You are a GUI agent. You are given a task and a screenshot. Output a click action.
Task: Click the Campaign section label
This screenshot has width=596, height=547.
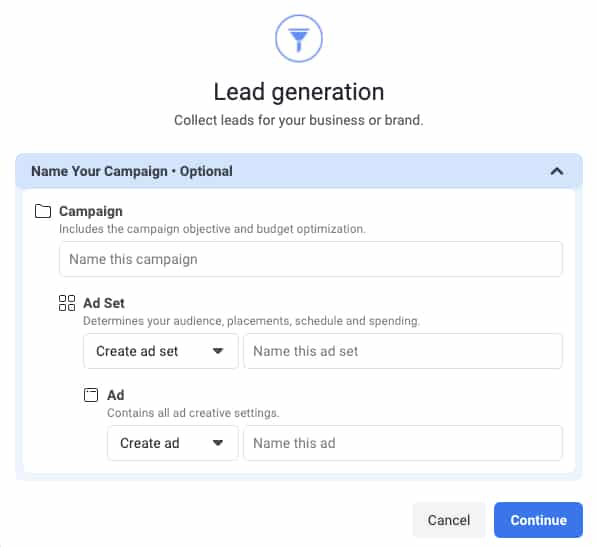pyautogui.click(x=91, y=211)
